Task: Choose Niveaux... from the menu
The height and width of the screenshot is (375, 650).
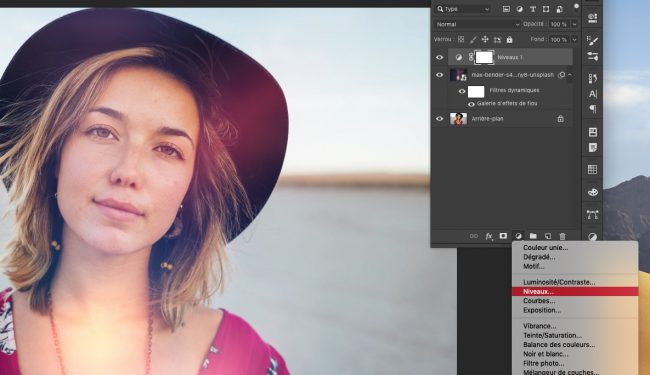Action: pyautogui.click(x=575, y=291)
